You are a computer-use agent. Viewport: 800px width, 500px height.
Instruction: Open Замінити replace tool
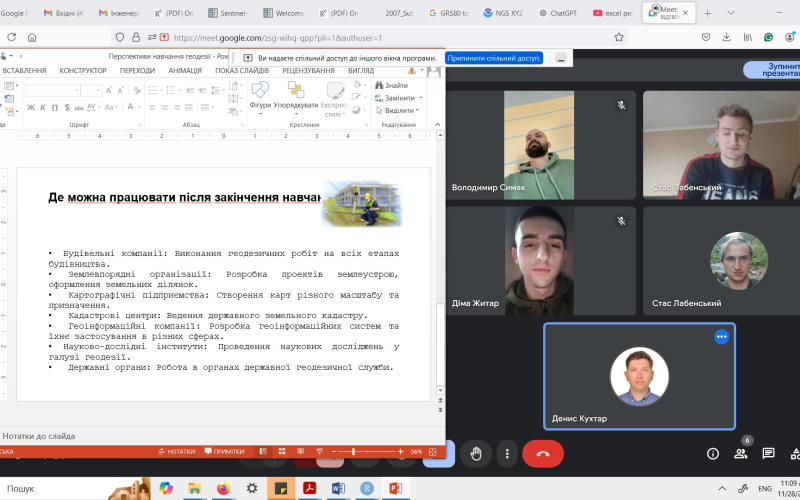coord(398,97)
